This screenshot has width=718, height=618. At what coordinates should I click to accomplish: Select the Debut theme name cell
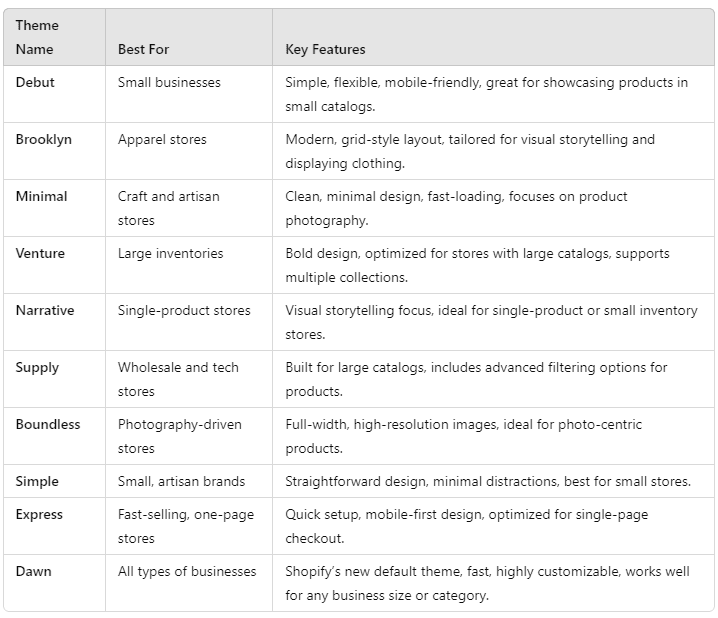tap(35, 82)
